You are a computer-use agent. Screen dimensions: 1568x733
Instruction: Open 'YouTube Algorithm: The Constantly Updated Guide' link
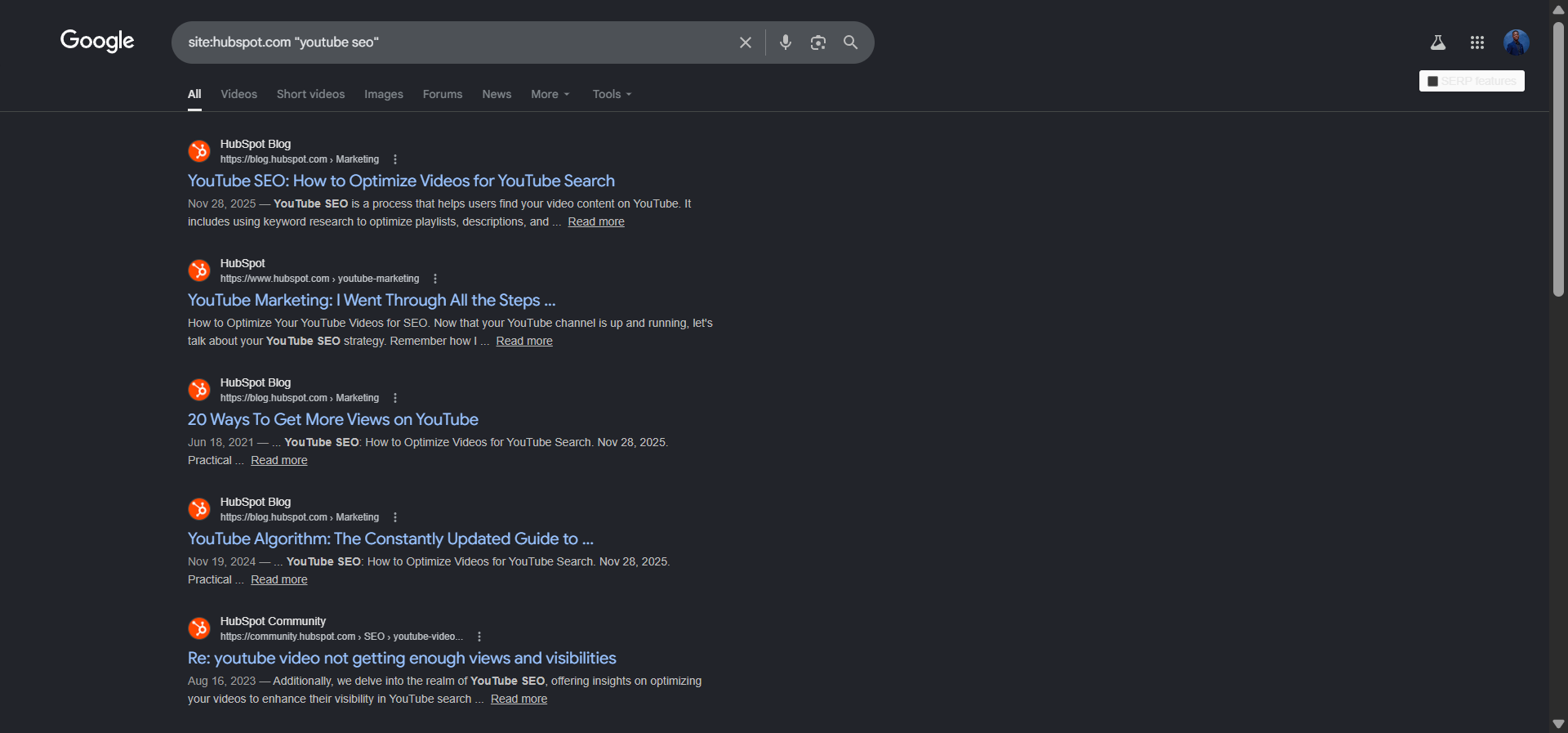[x=390, y=539]
